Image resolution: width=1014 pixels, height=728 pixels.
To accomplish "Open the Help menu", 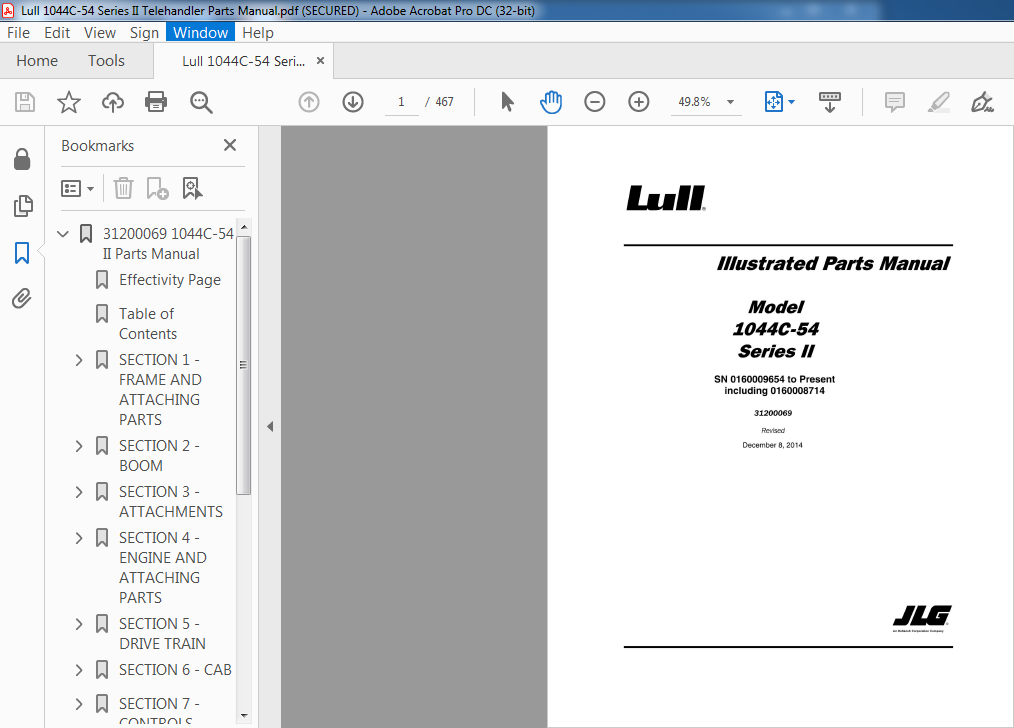I will point(257,32).
